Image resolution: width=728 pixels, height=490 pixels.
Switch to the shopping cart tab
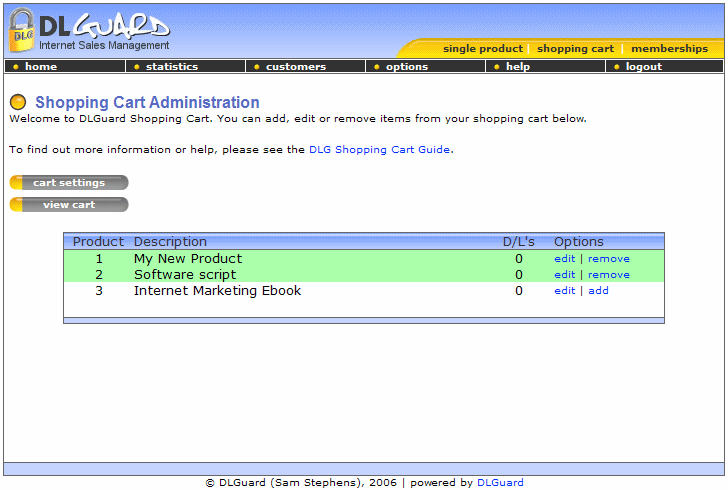click(x=575, y=49)
